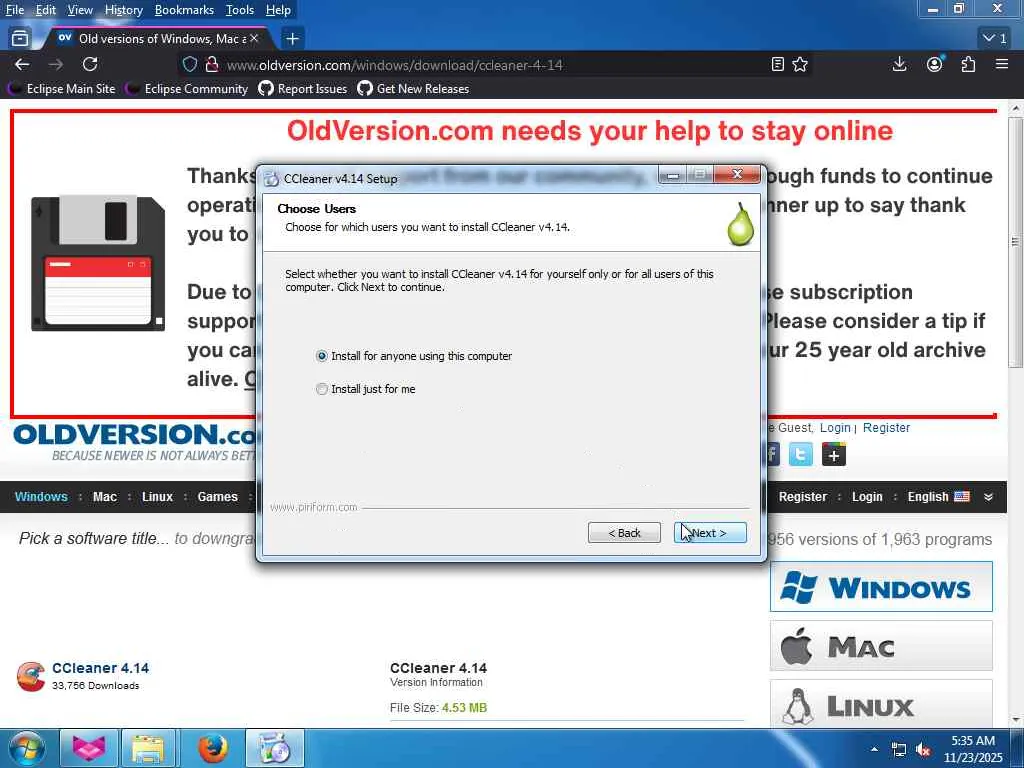Switch to CCleaner installer in taskbar
The width and height of the screenshot is (1024, 768).
[x=275, y=748]
